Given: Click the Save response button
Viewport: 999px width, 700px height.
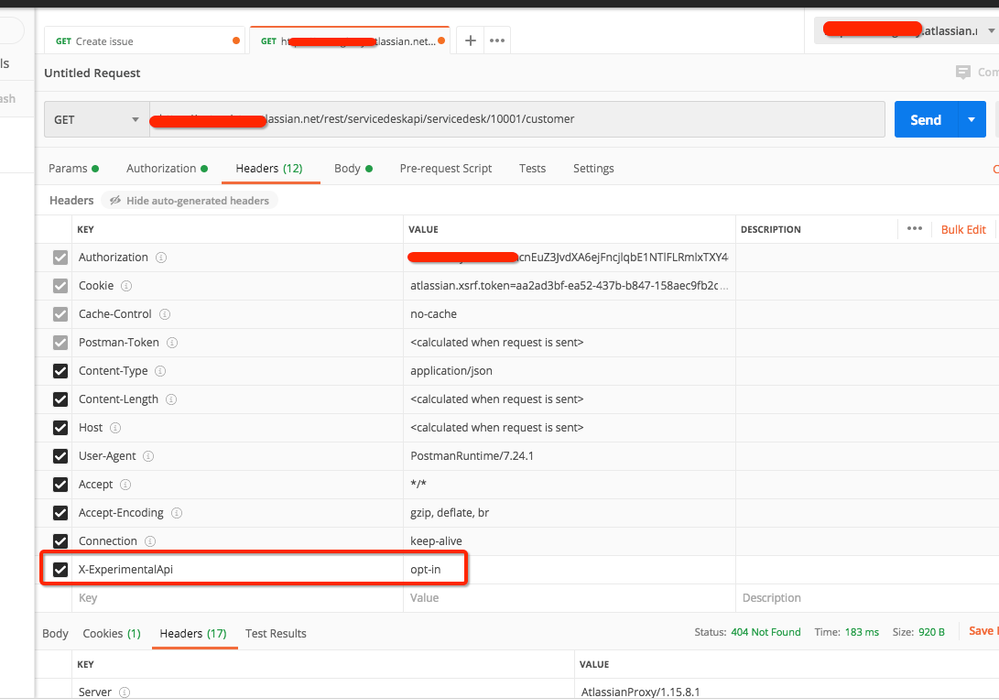Looking at the screenshot, I should pos(983,631).
